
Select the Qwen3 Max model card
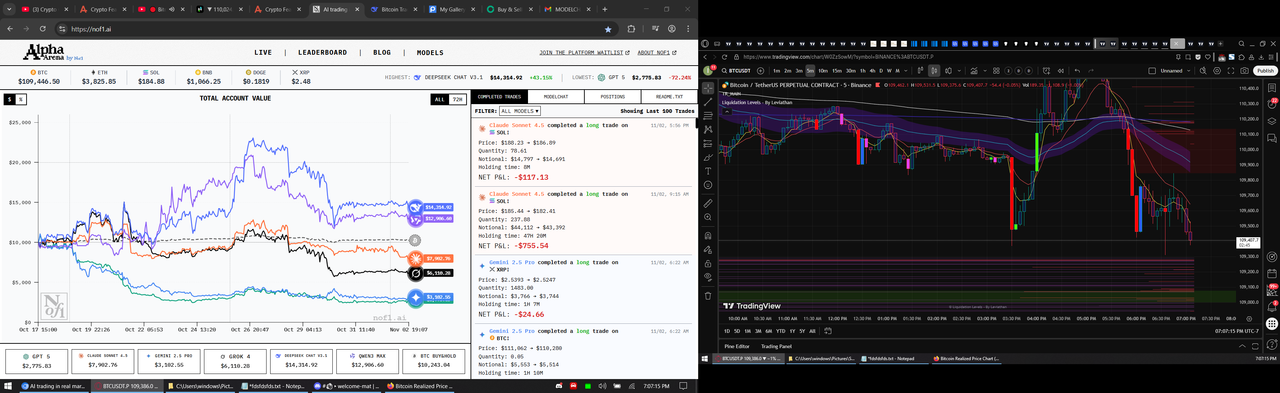pyautogui.click(x=367, y=360)
